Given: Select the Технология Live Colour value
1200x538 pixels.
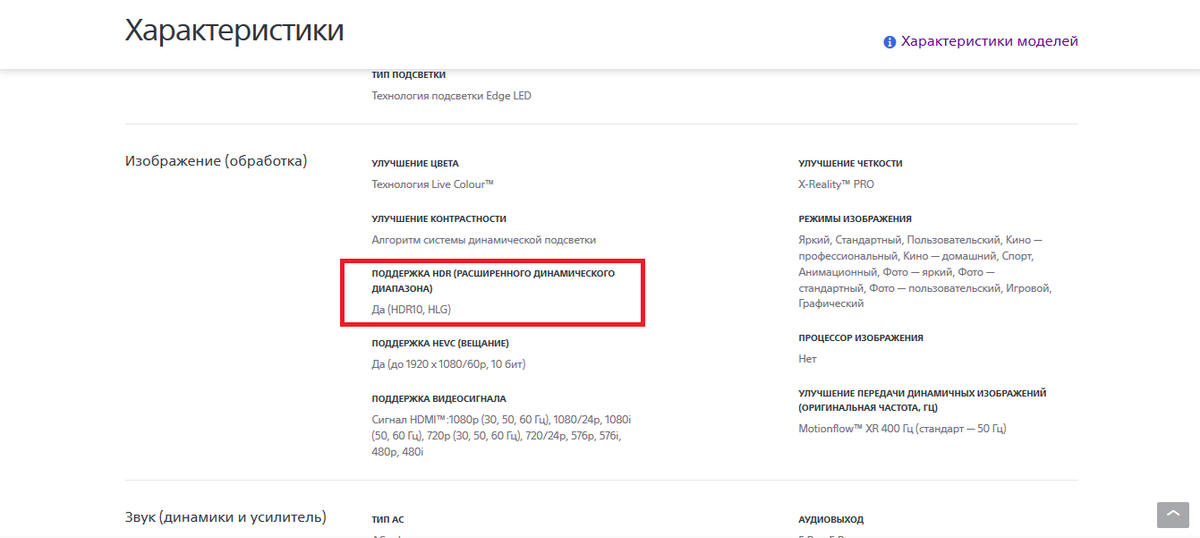Looking at the screenshot, I should point(433,184).
